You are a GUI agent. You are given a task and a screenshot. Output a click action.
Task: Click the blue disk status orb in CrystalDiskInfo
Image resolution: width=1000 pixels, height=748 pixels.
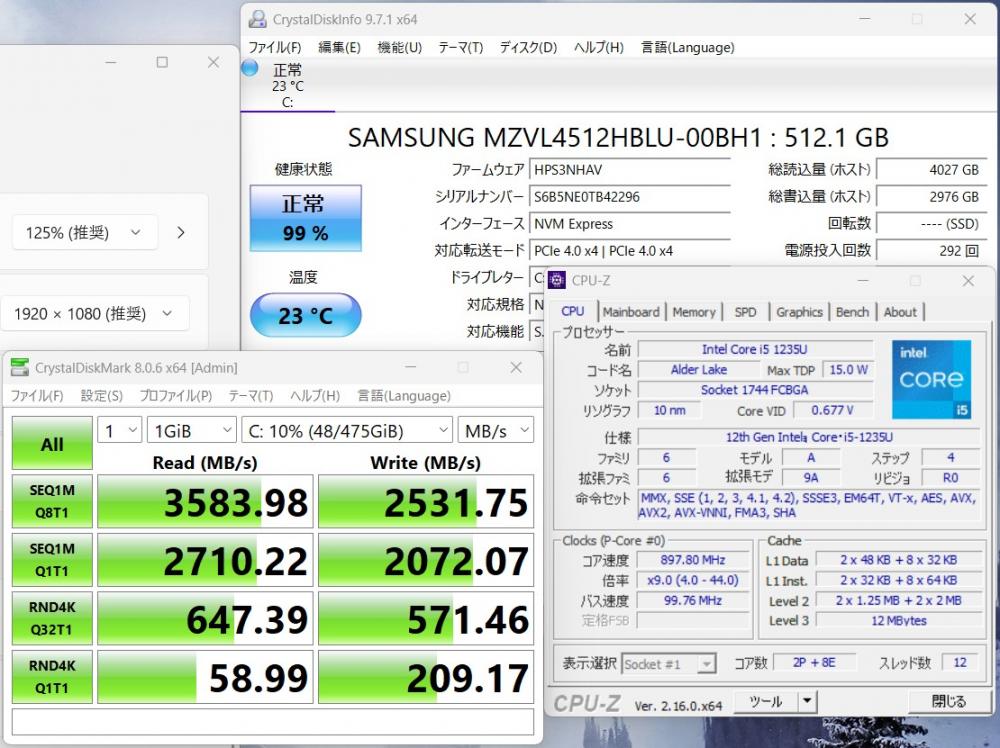tap(249, 68)
